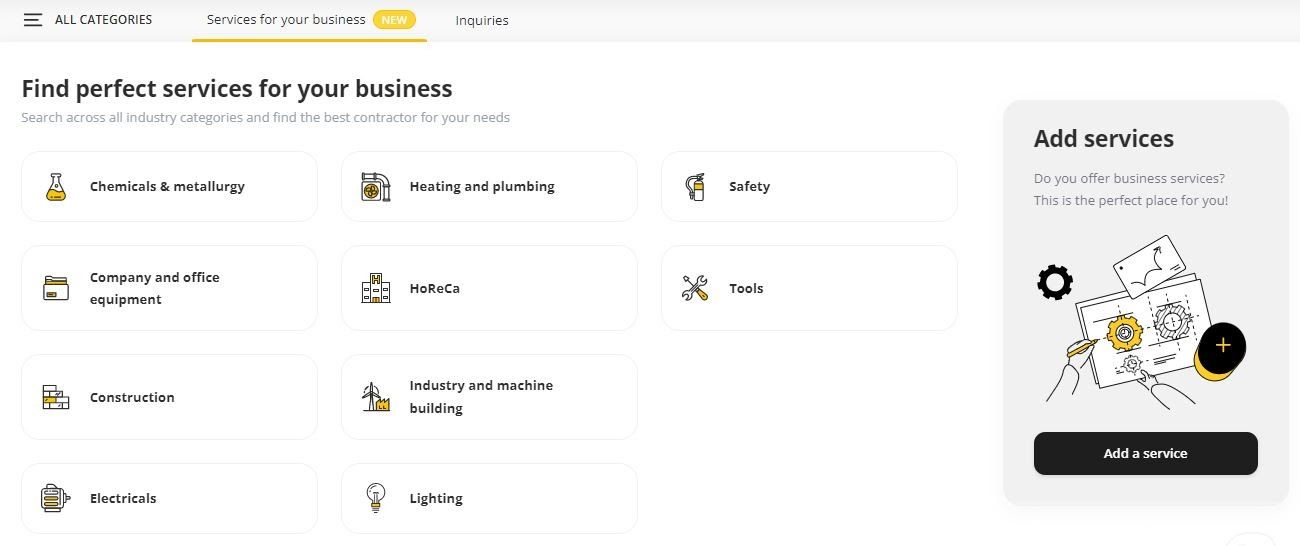Click 'Do you offer business services?' text
1300x546 pixels.
point(1129,178)
